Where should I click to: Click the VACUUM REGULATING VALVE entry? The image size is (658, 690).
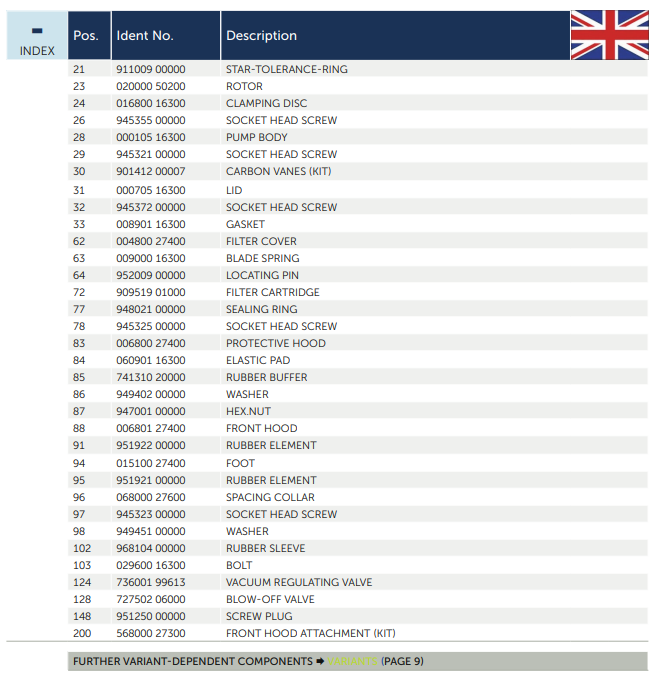(298, 583)
